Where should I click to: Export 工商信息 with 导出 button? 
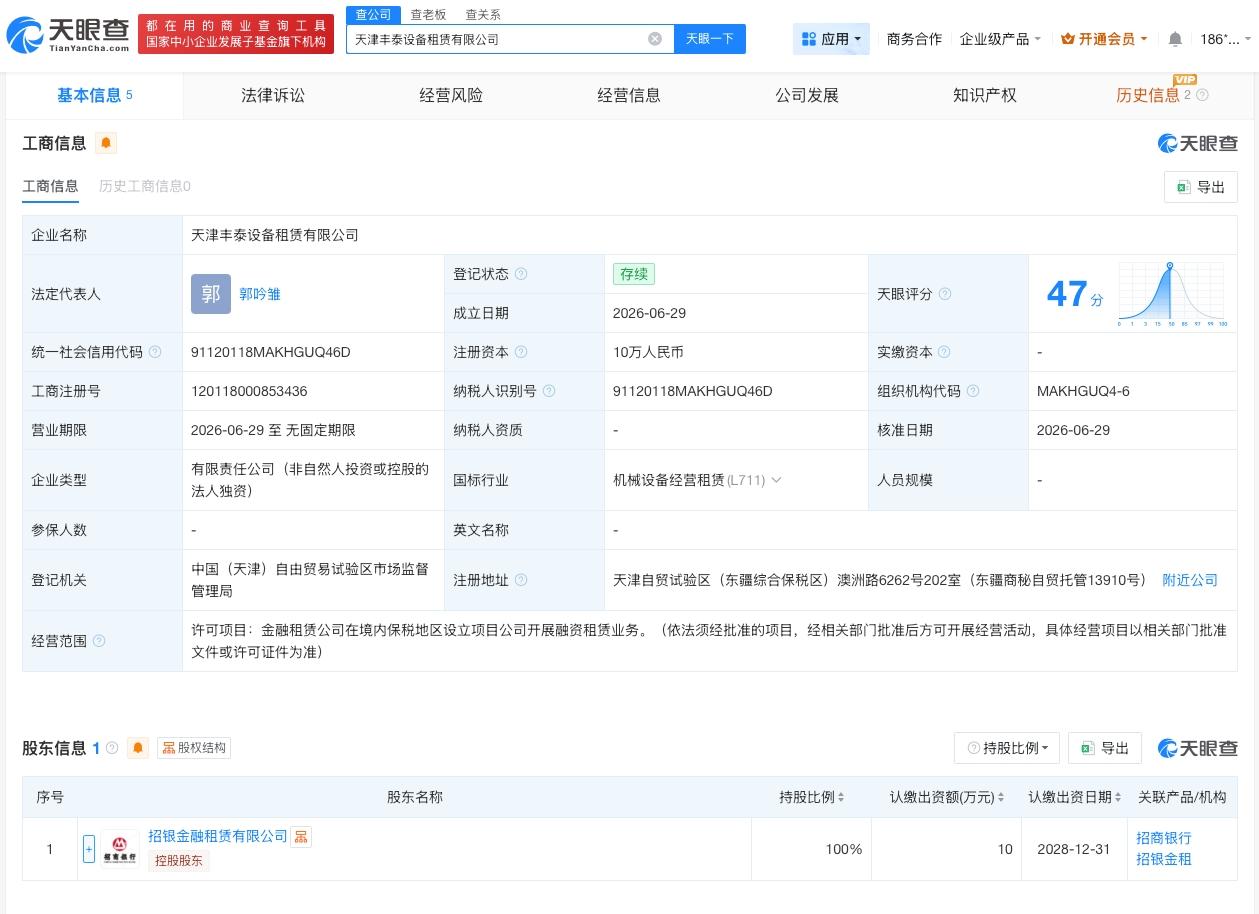coord(1201,187)
